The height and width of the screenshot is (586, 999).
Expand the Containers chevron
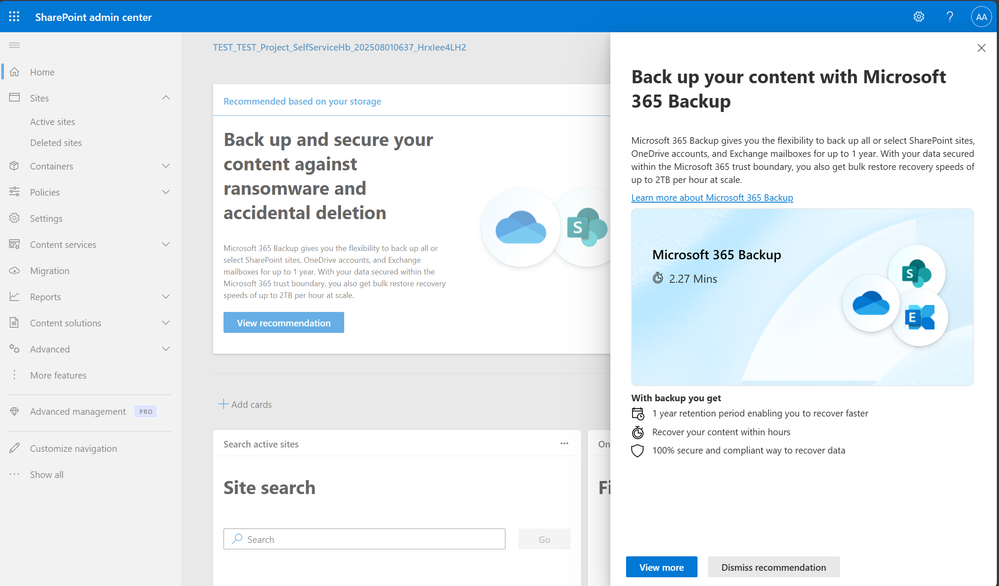coord(166,166)
